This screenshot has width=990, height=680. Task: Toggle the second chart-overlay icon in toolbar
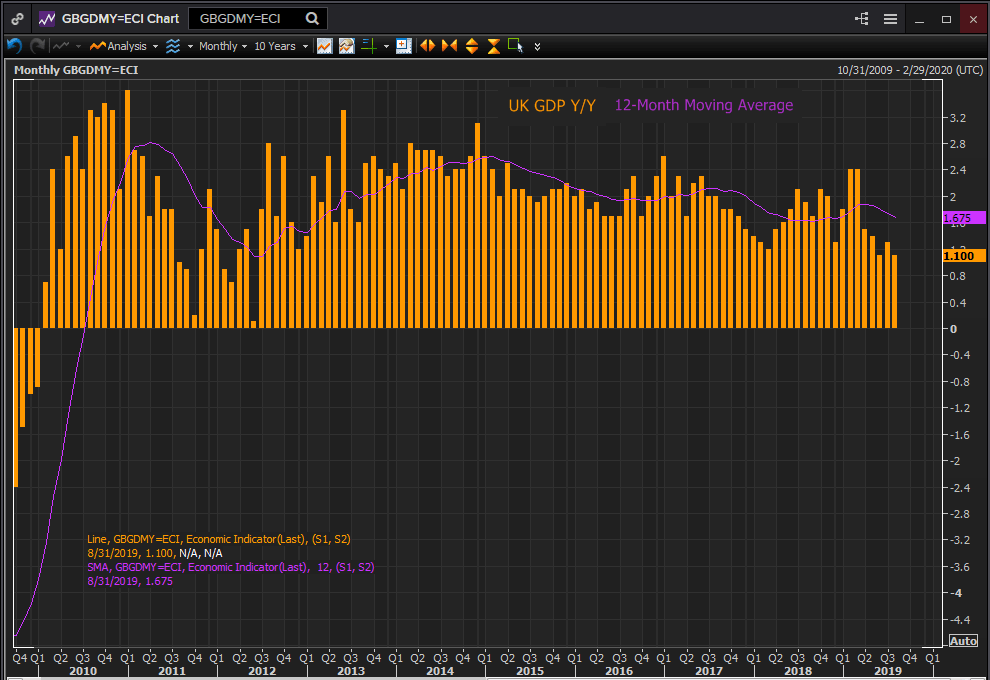point(346,46)
